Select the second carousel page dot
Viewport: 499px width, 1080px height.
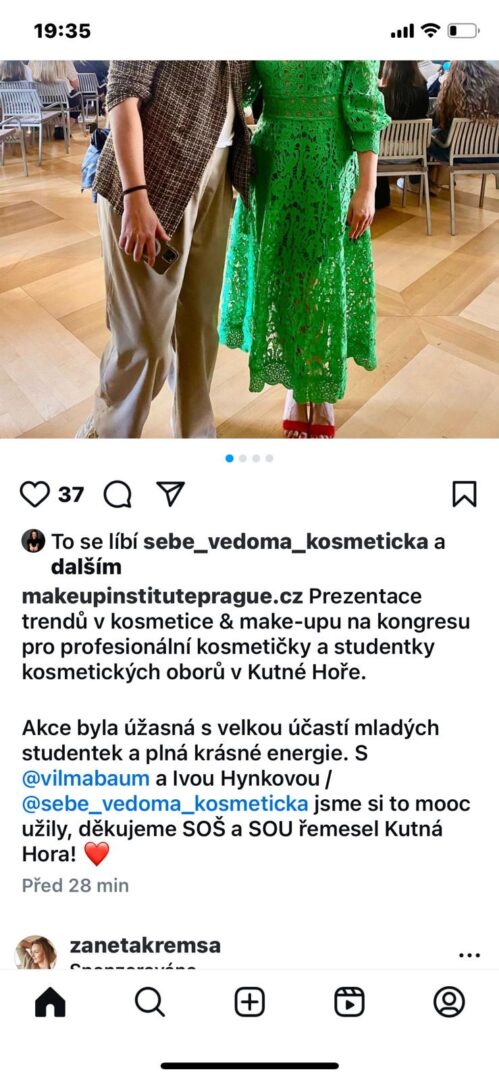coord(243,458)
